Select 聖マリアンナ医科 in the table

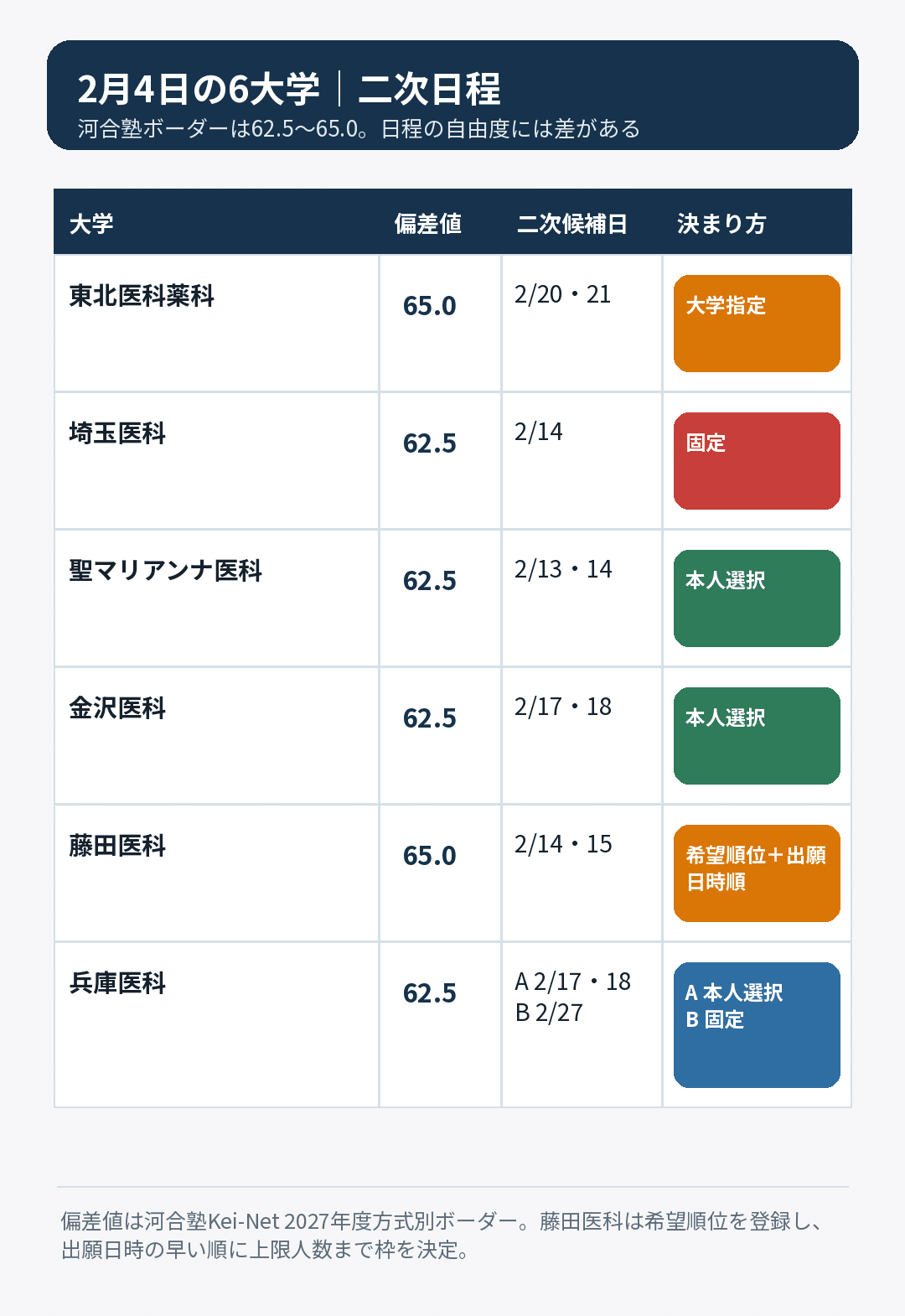point(166,571)
